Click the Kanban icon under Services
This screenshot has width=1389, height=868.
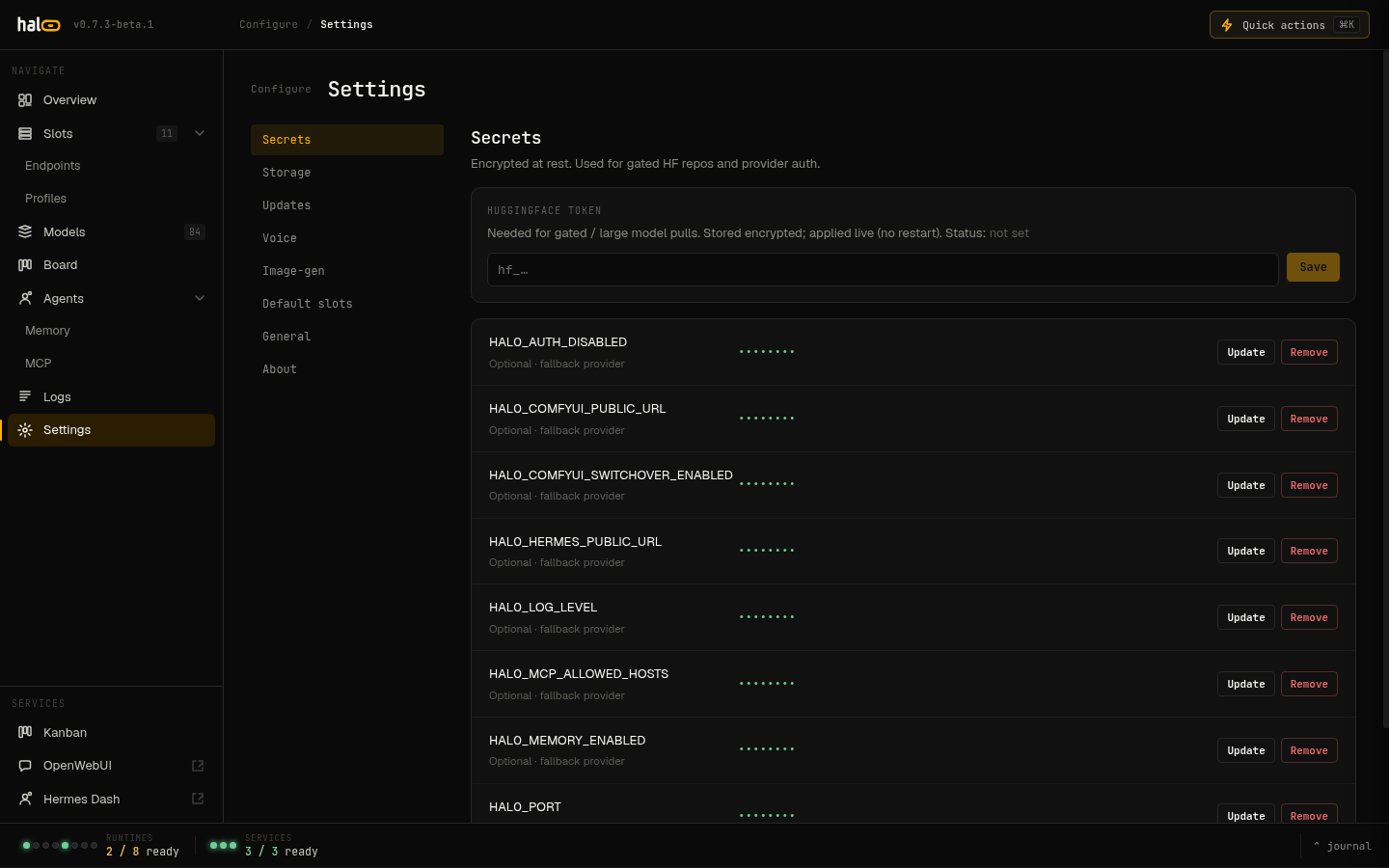coord(25,733)
